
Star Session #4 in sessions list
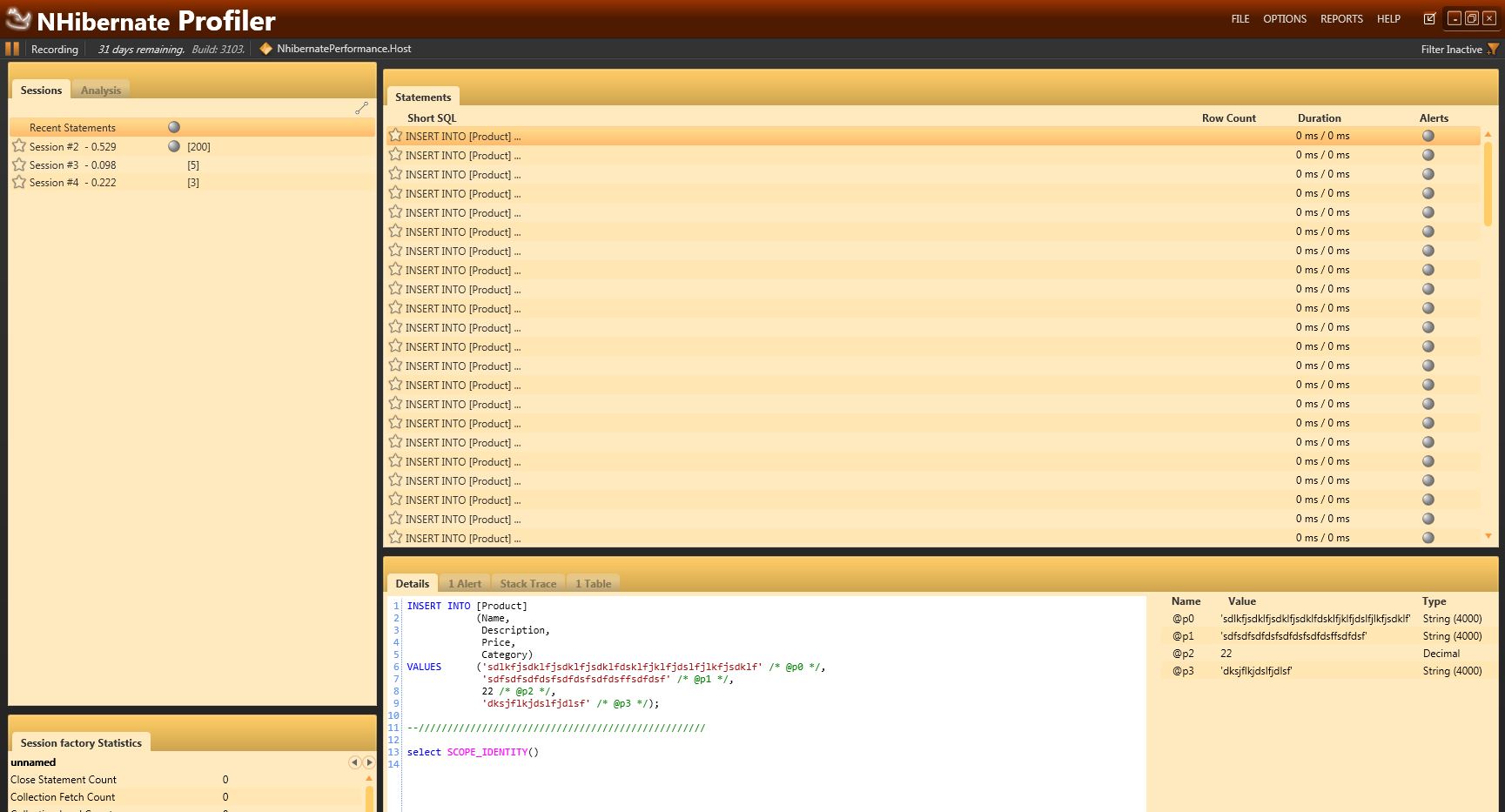tap(19, 182)
